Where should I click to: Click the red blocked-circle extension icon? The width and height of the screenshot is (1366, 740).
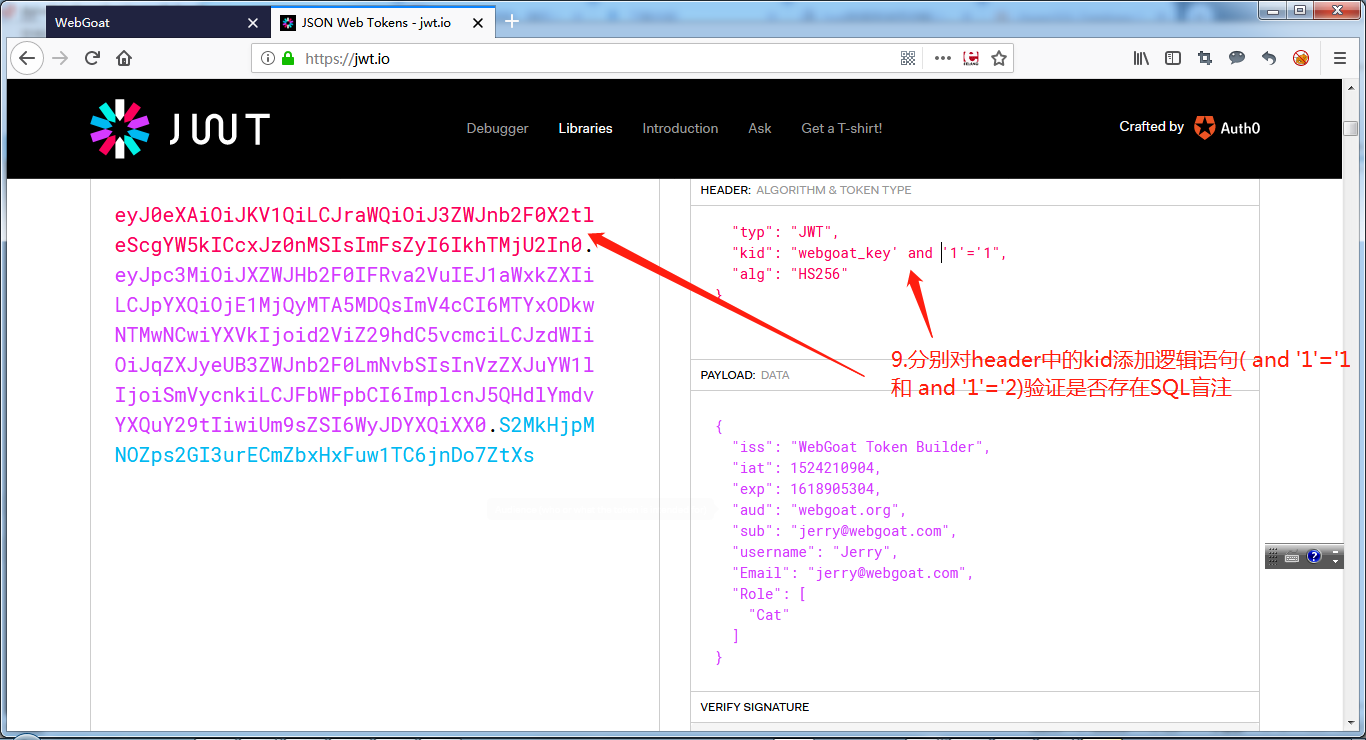[x=1301, y=58]
